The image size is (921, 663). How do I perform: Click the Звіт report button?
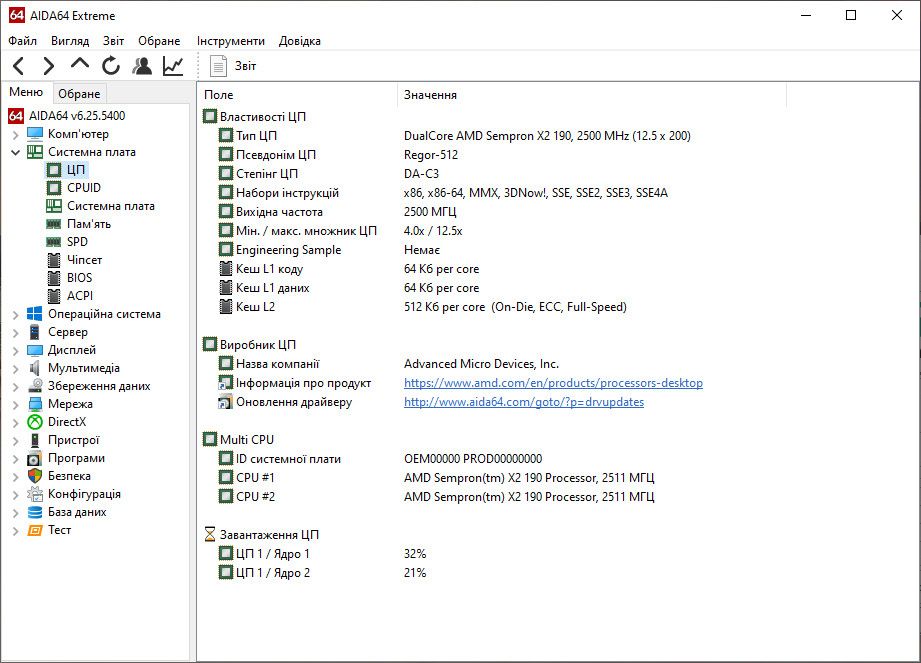(233, 66)
